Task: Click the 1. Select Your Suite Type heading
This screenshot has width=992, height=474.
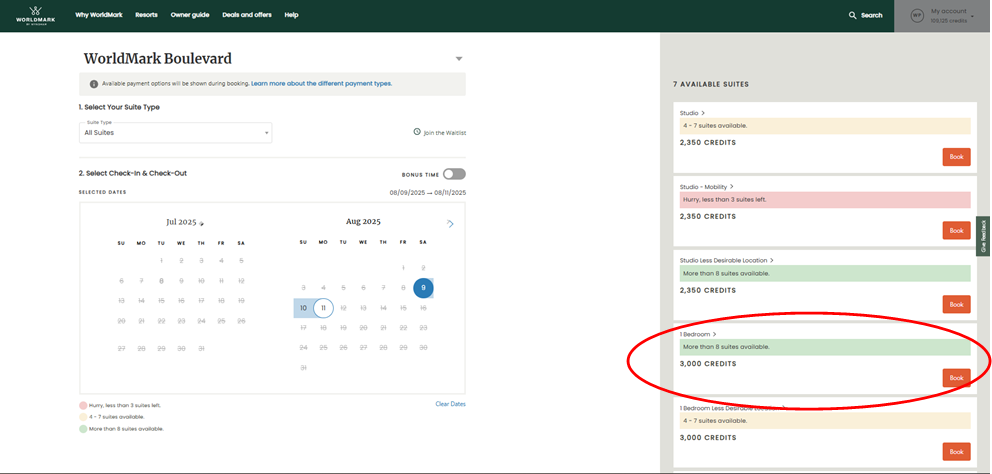Action: (x=119, y=108)
